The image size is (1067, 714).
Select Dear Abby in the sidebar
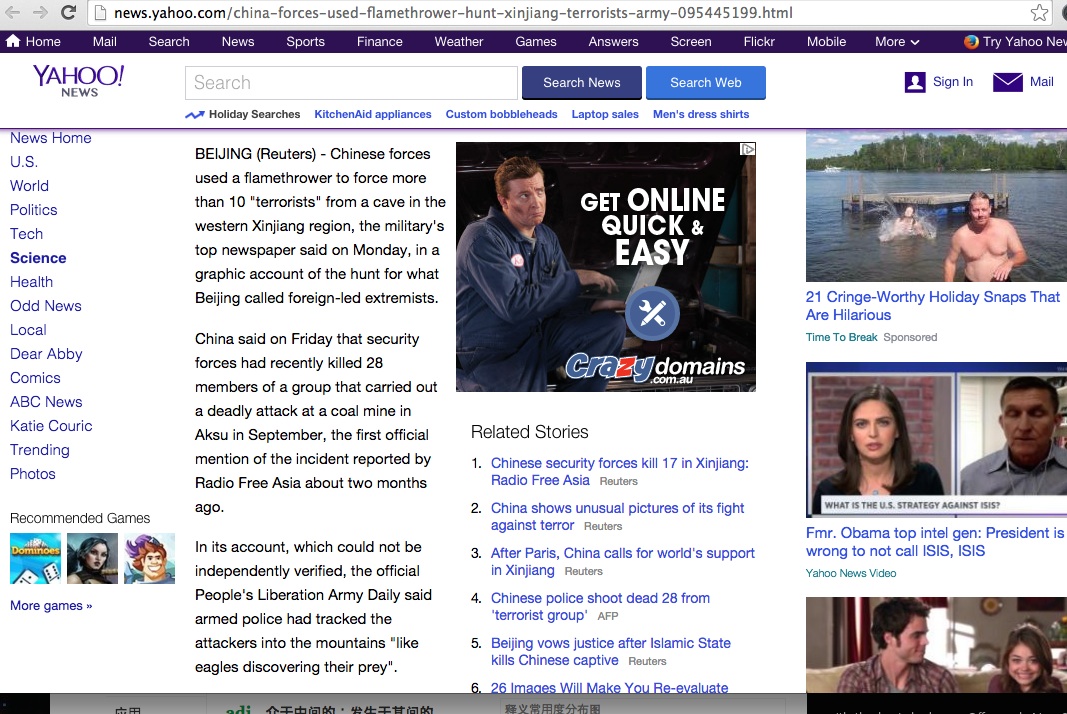pos(46,354)
